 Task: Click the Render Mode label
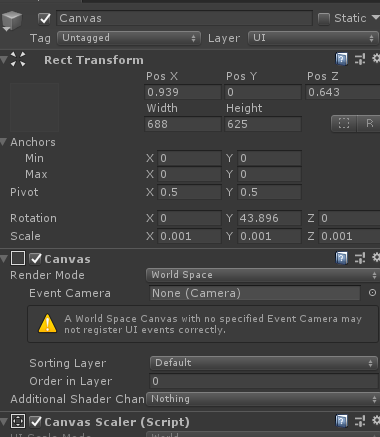(x=47, y=275)
